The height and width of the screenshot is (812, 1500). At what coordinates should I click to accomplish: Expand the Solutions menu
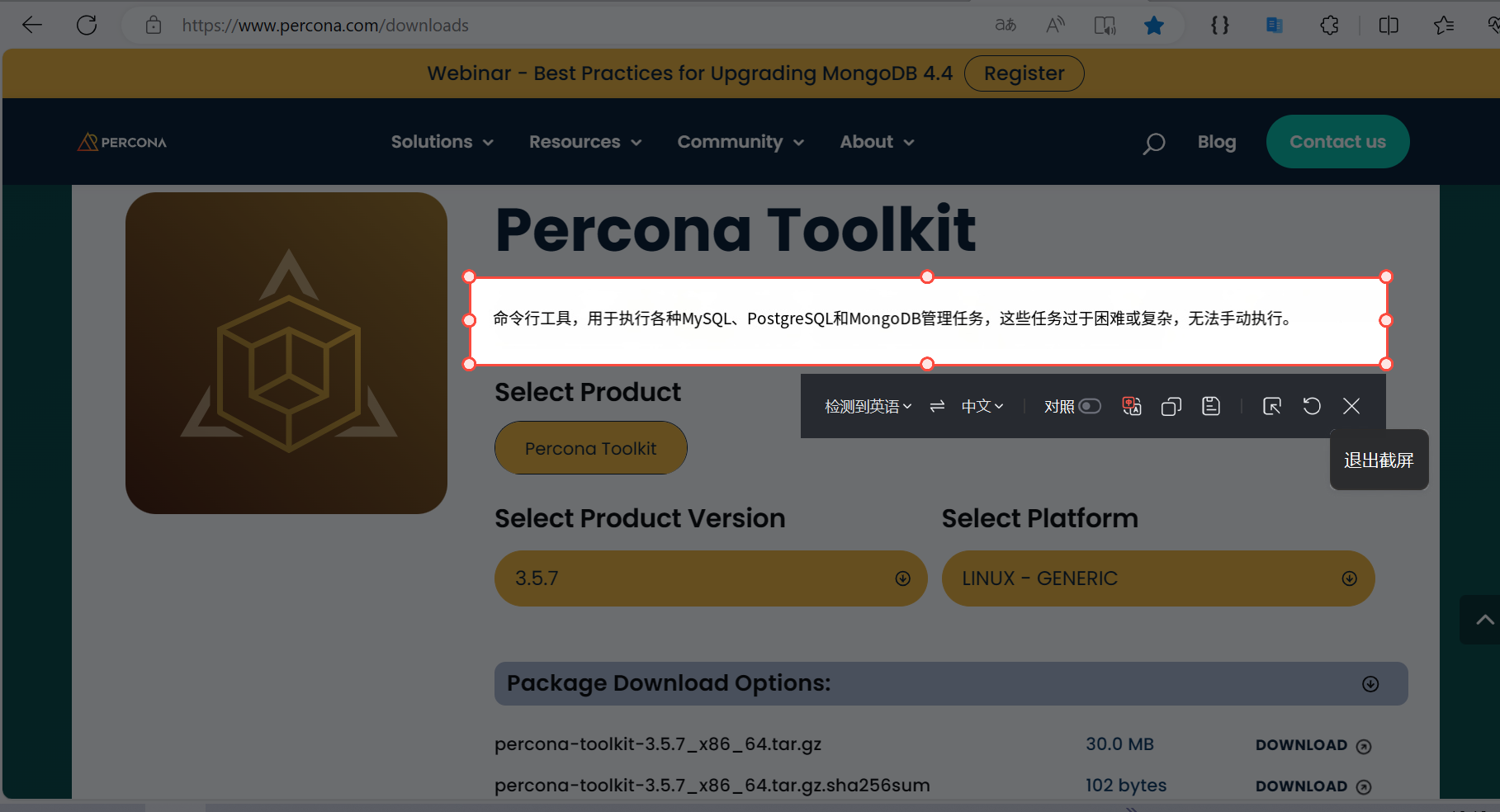(442, 142)
